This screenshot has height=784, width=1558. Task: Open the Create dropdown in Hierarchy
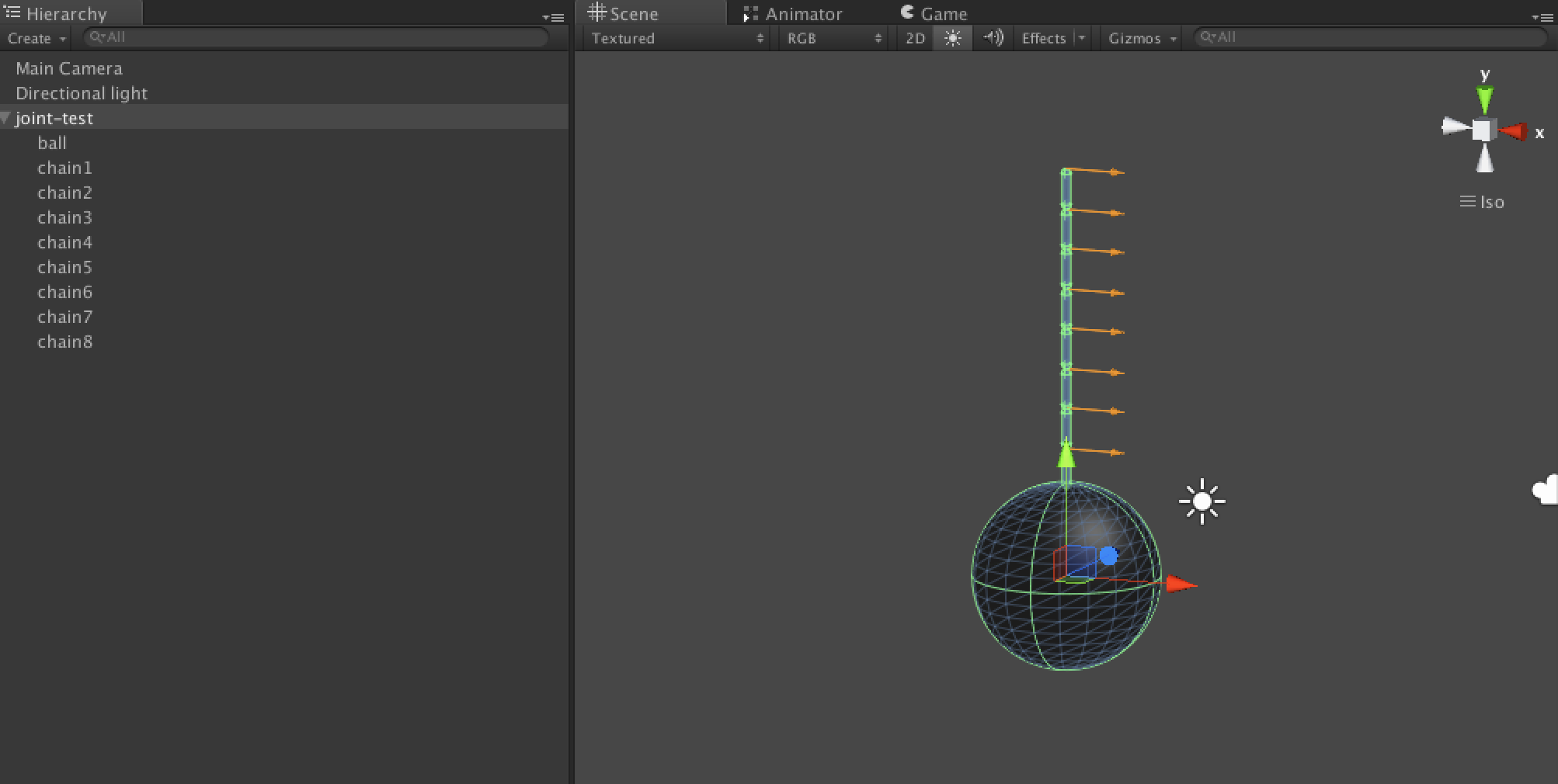pos(36,38)
